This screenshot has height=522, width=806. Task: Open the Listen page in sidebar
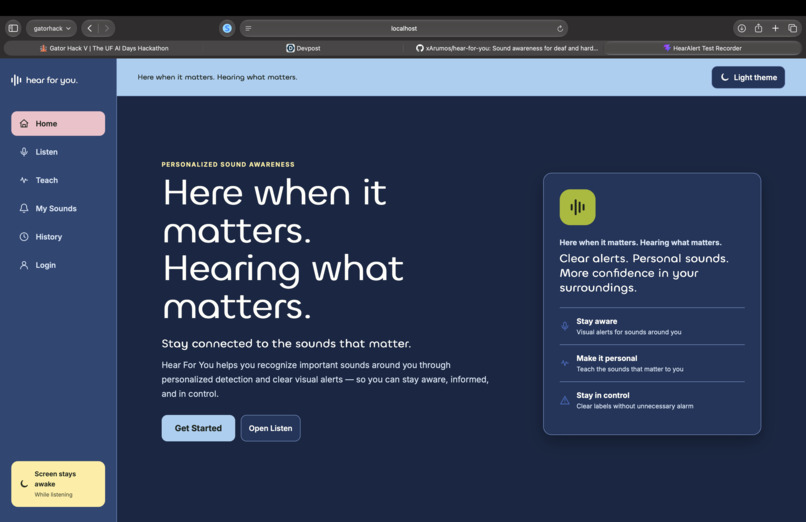tap(58, 152)
